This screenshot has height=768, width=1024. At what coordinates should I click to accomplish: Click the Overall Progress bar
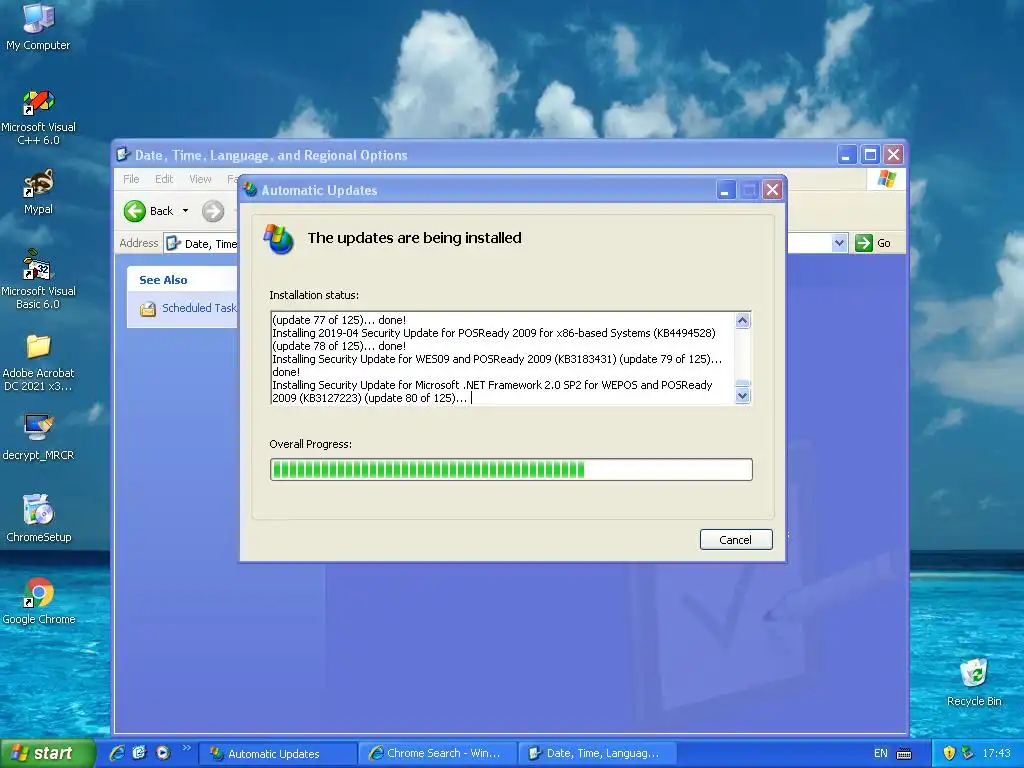511,470
